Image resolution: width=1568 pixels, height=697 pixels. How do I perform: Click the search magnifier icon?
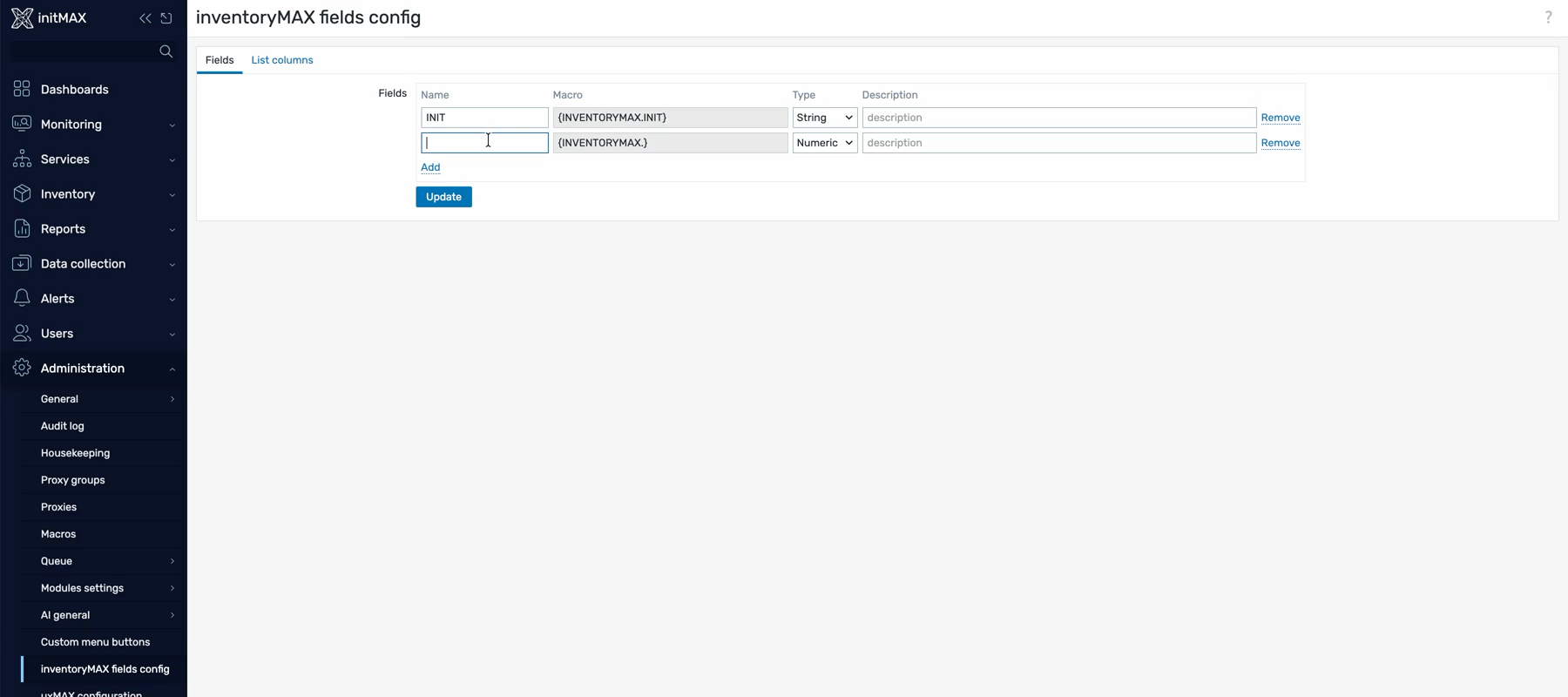(166, 51)
